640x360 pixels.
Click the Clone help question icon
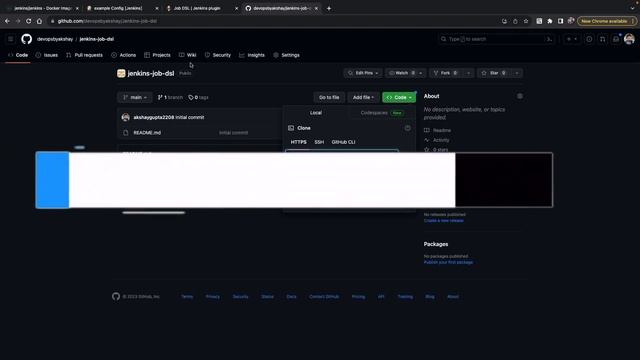point(407,128)
